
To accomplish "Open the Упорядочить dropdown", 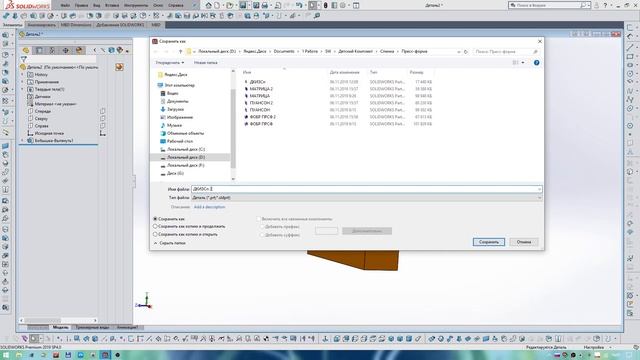I will pyautogui.click(x=170, y=62).
